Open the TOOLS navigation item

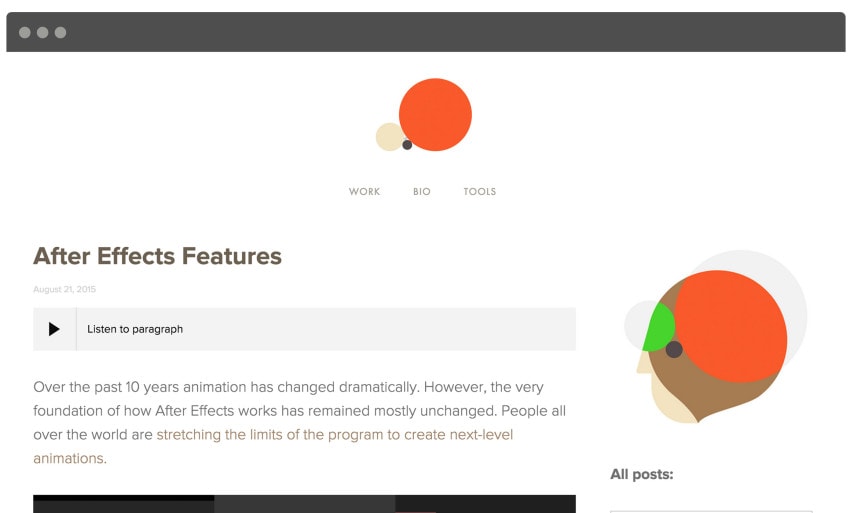pyautogui.click(x=480, y=191)
